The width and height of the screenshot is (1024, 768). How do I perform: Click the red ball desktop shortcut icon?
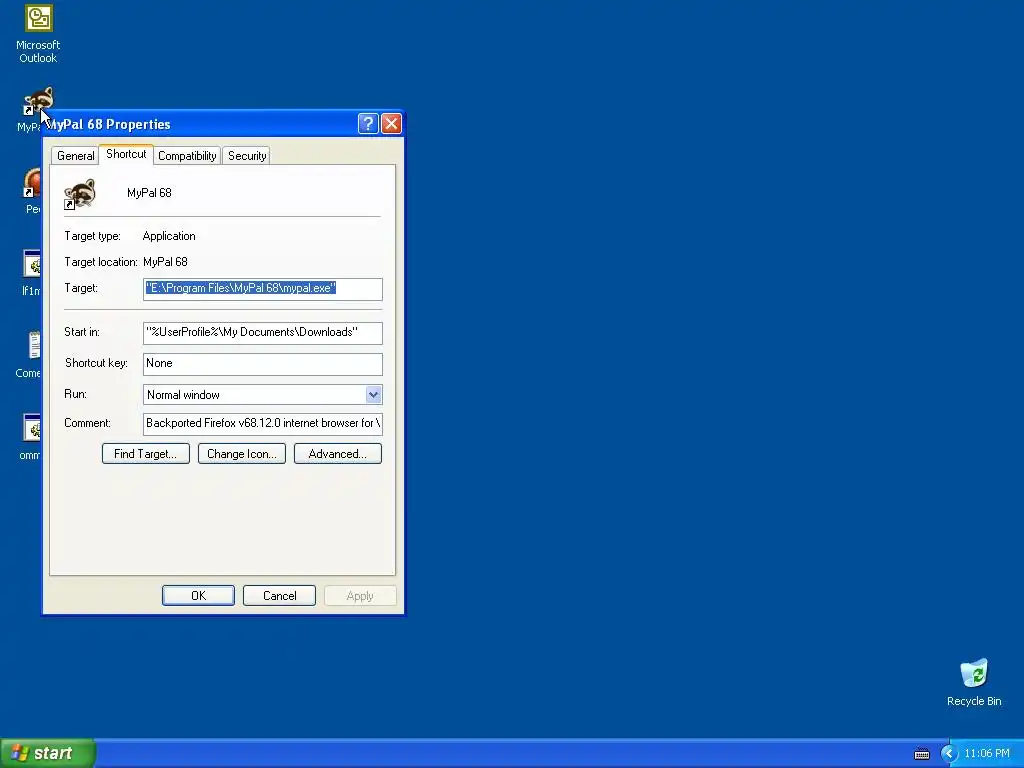click(x=31, y=182)
